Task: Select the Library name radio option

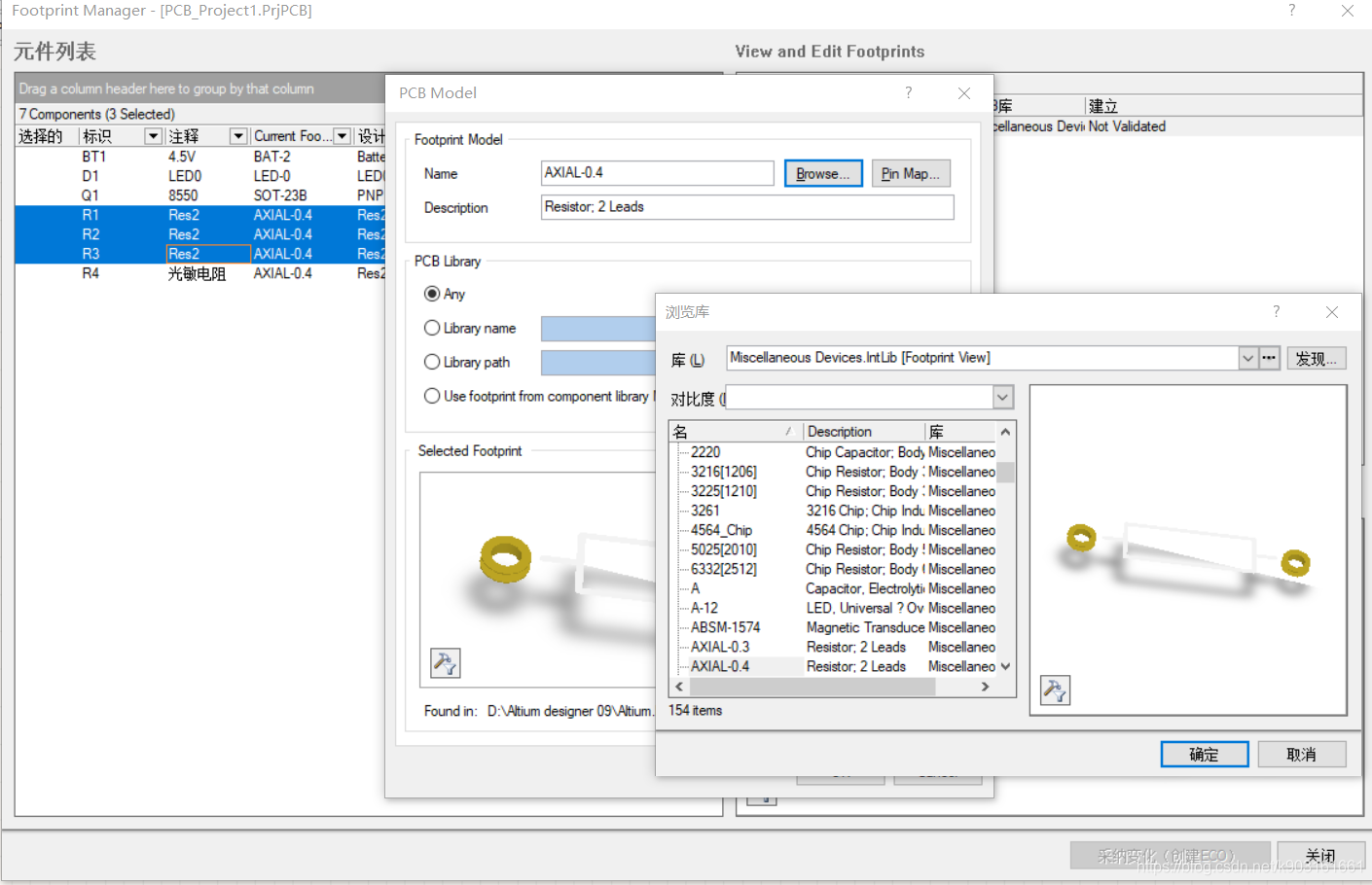Action: (432, 329)
